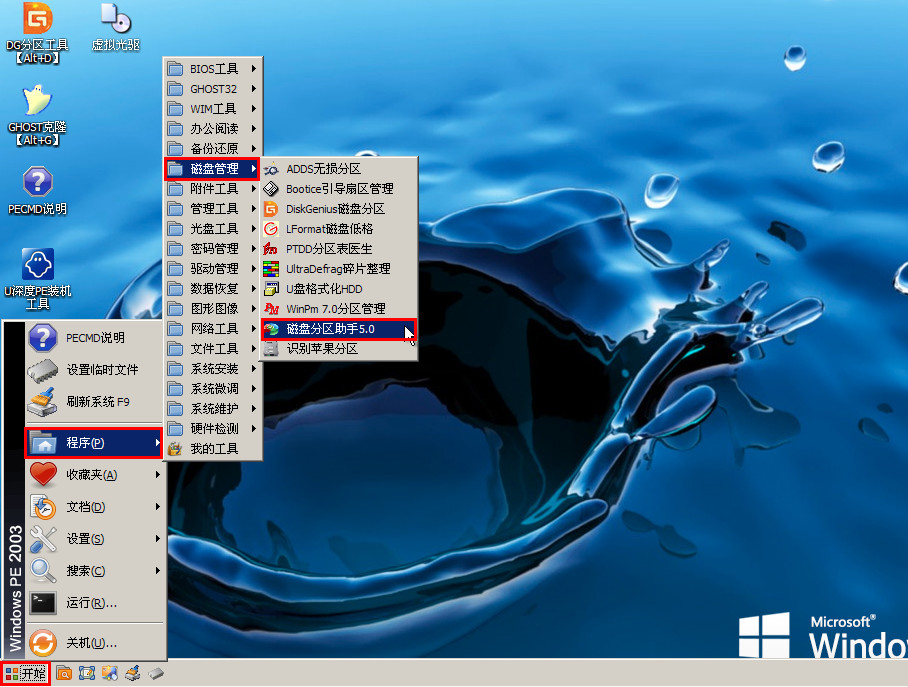
Task: Open 附件工具 menu folder
Action: pos(212,189)
